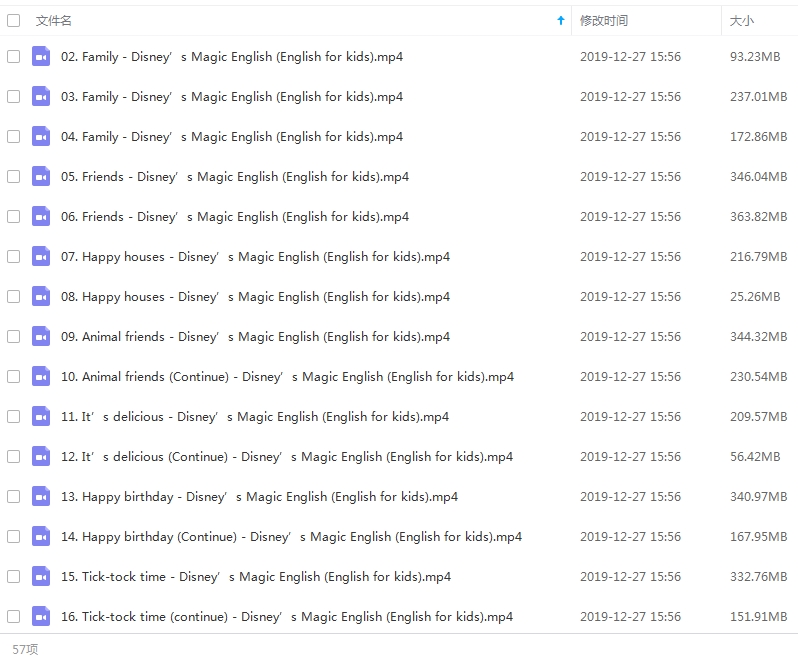Open file 16. Tick-tock time (continue) mp4
Screen dimensions: 798x660
pyautogui.click(x=287, y=617)
